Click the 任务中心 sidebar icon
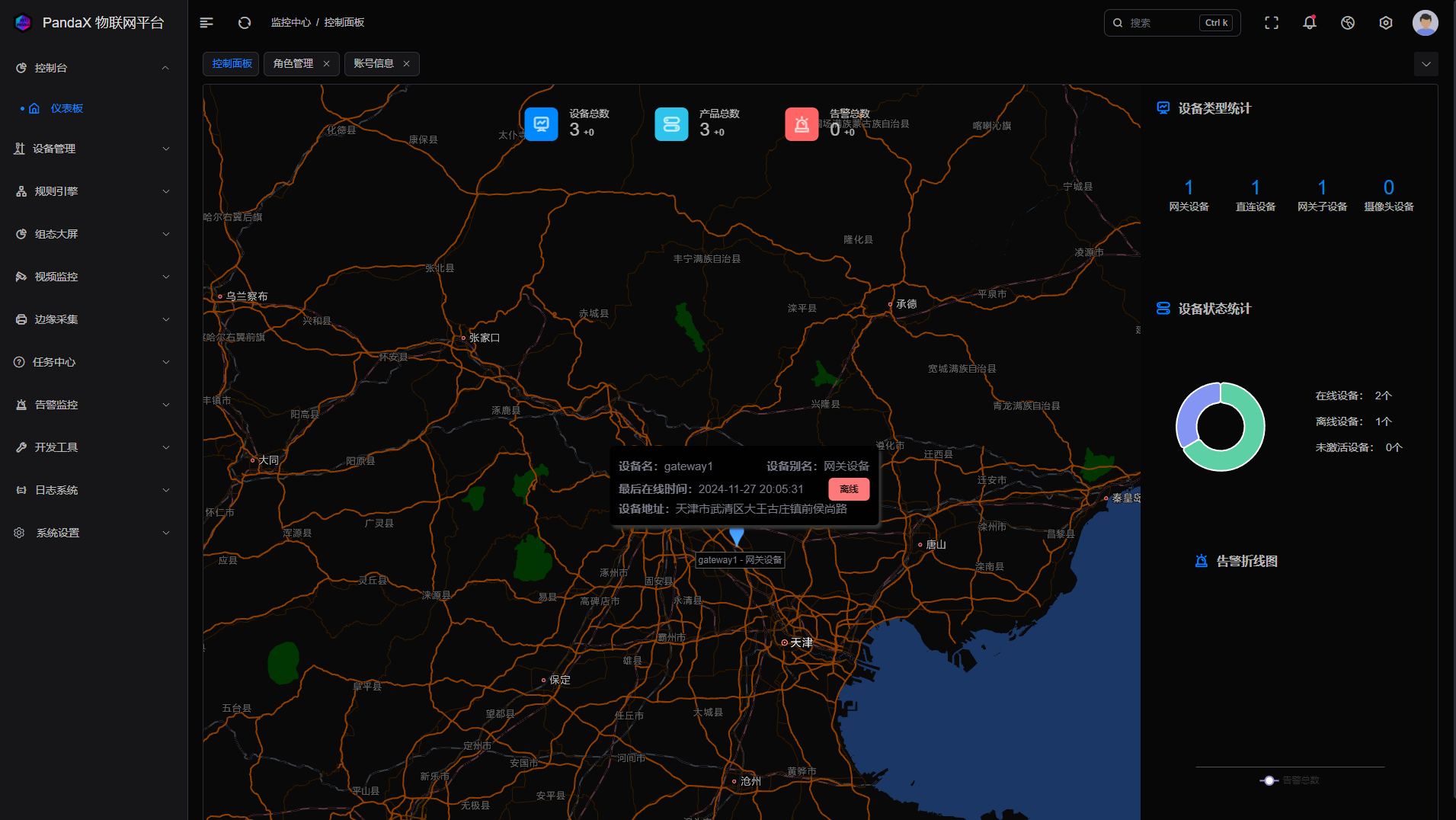1456x820 pixels. pos(19,362)
